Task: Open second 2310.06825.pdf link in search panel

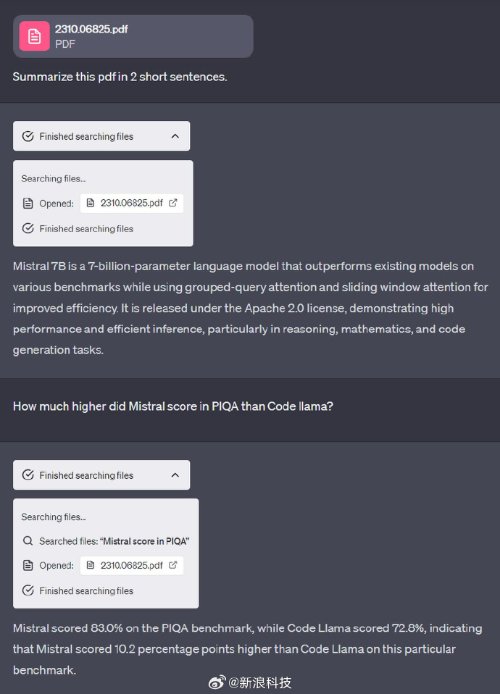Action: tap(131, 565)
